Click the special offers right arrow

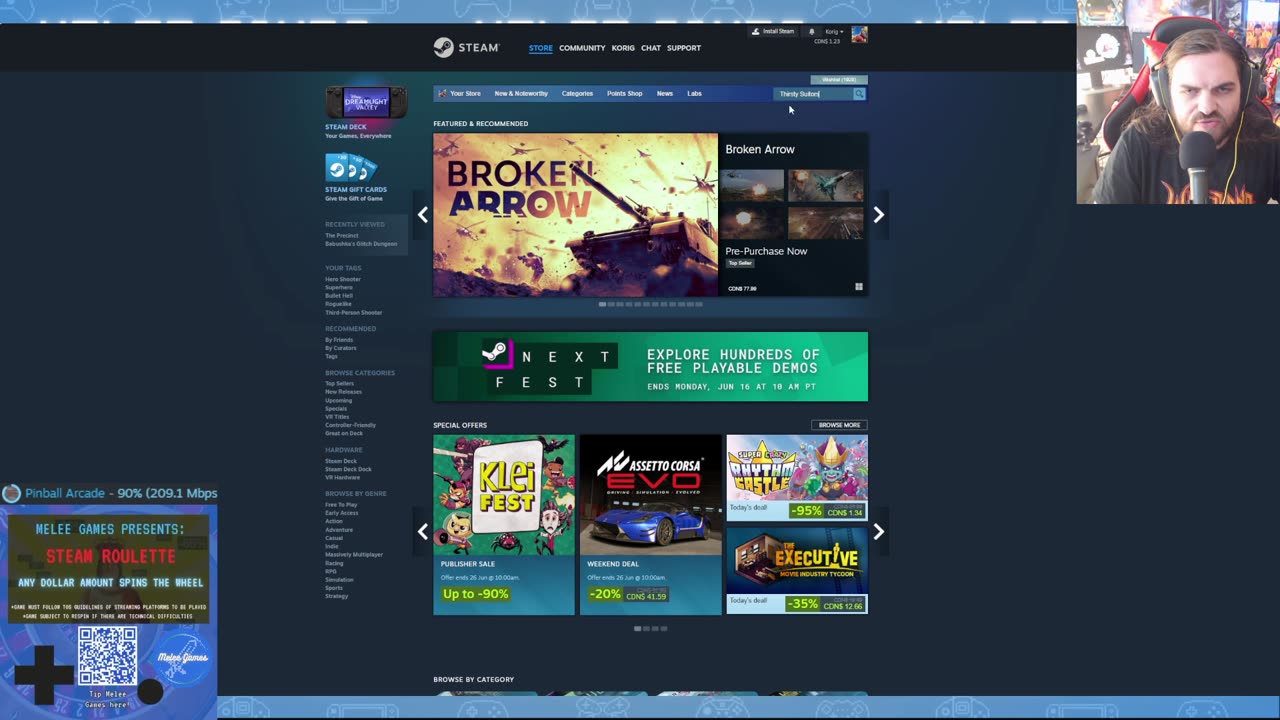878,532
